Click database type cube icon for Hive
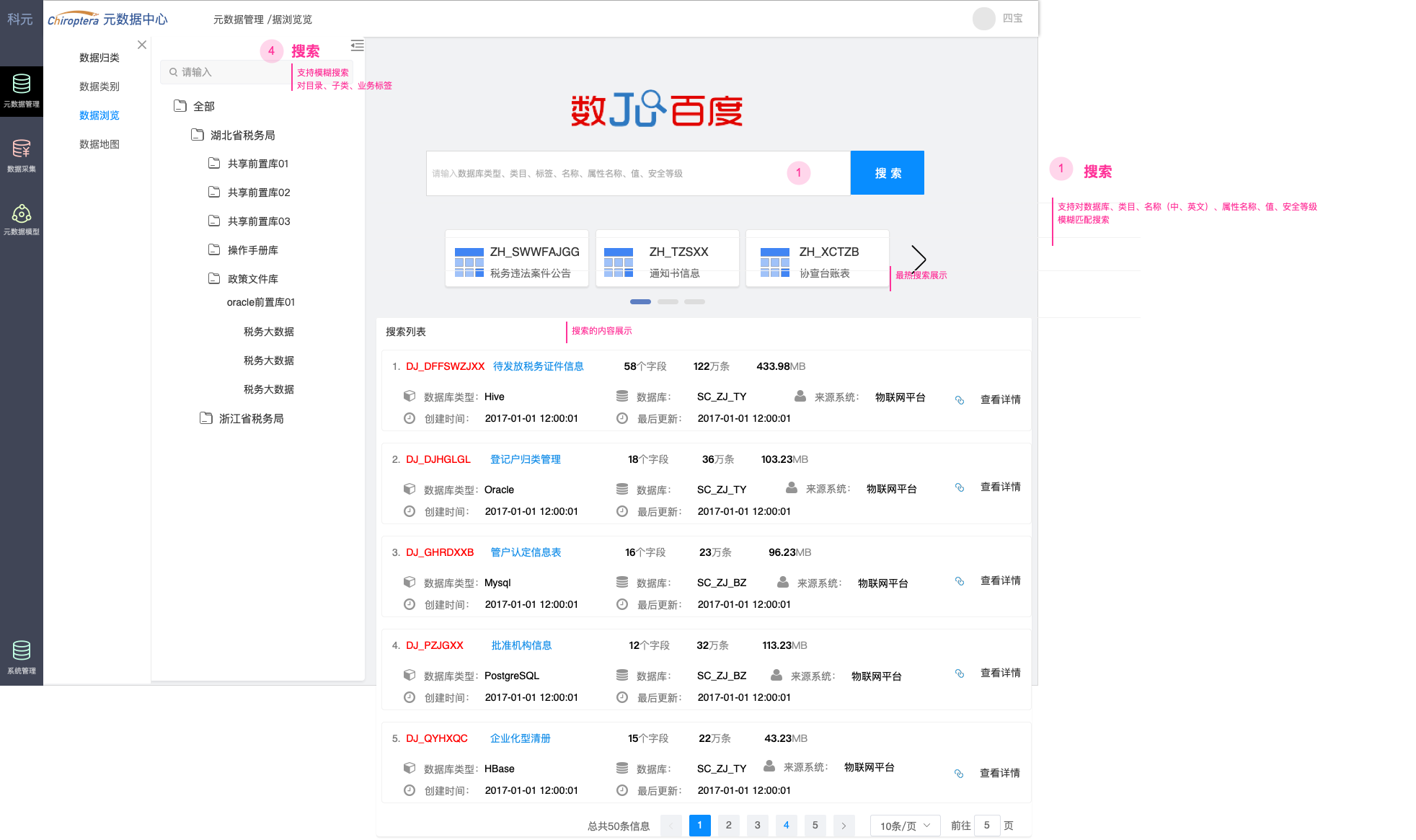Screen dimensions: 1416x840 click(x=410, y=396)
